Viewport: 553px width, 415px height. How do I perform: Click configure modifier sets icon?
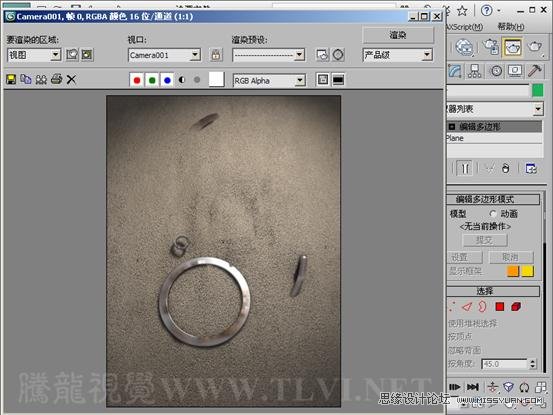pyautogui.click(x=531, y=169)
